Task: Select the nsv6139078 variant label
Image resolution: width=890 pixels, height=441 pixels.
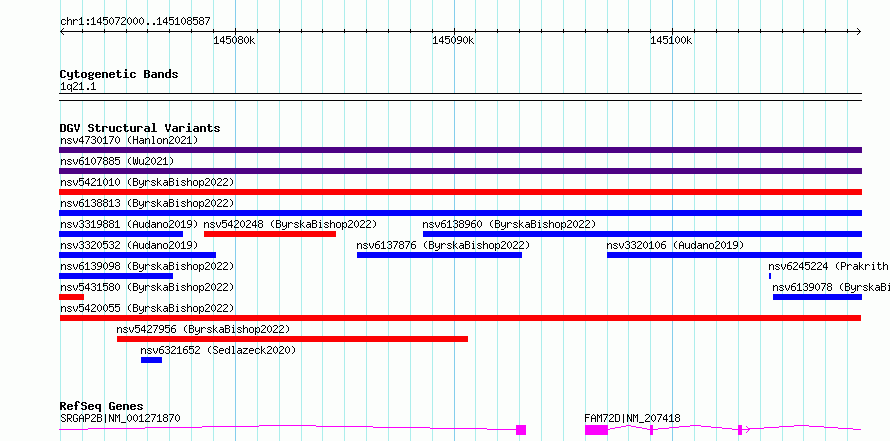Action: [831, 287]
